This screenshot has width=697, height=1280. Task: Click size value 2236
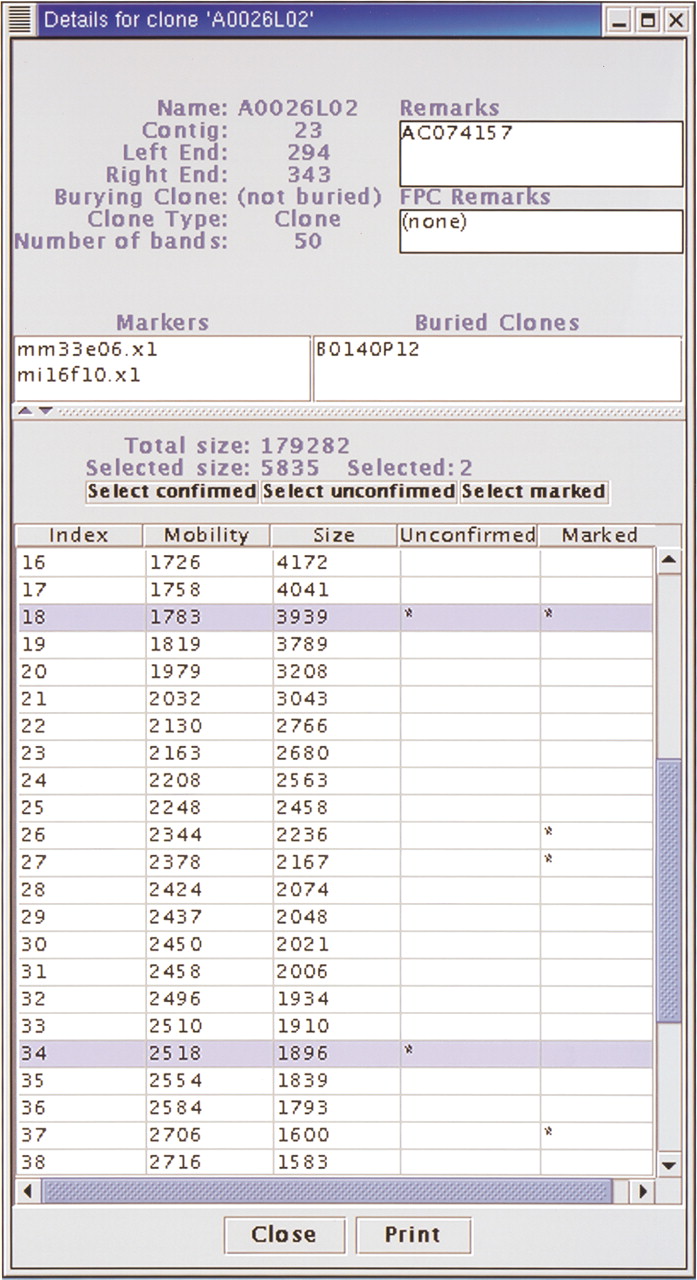click(302, 835)
